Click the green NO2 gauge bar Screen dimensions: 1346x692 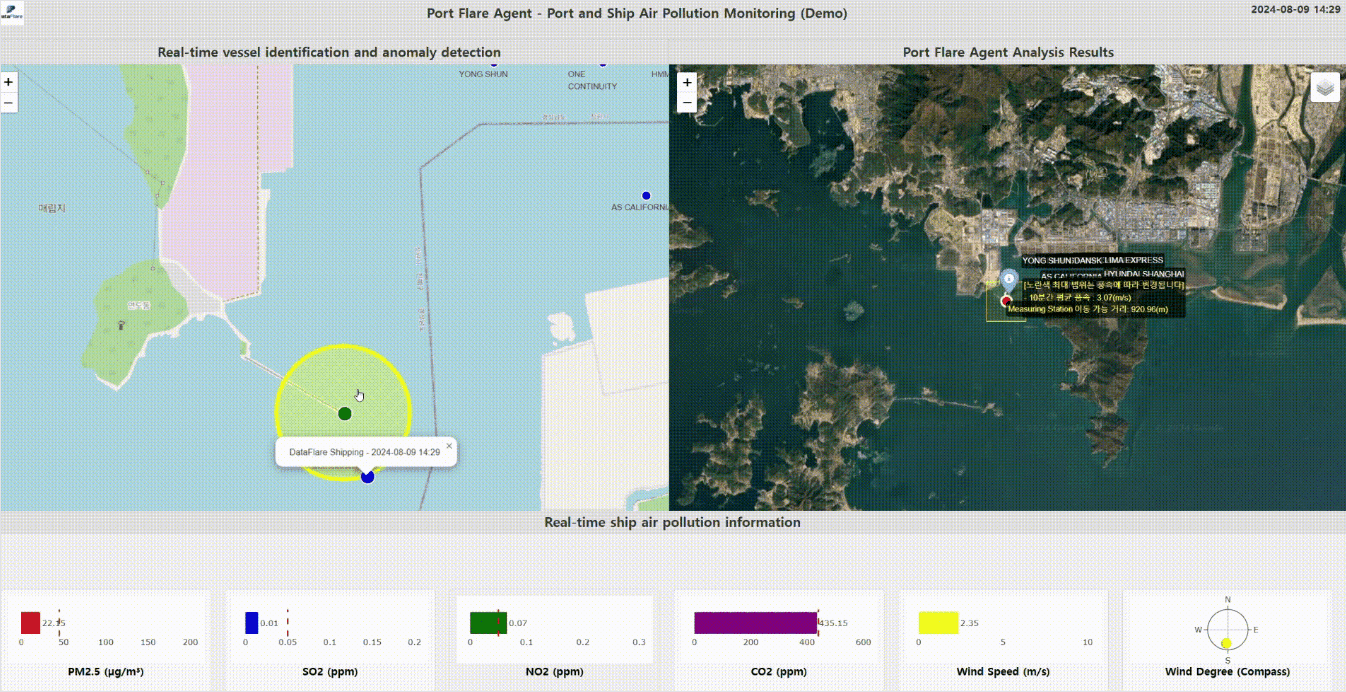tap(488, 622)
